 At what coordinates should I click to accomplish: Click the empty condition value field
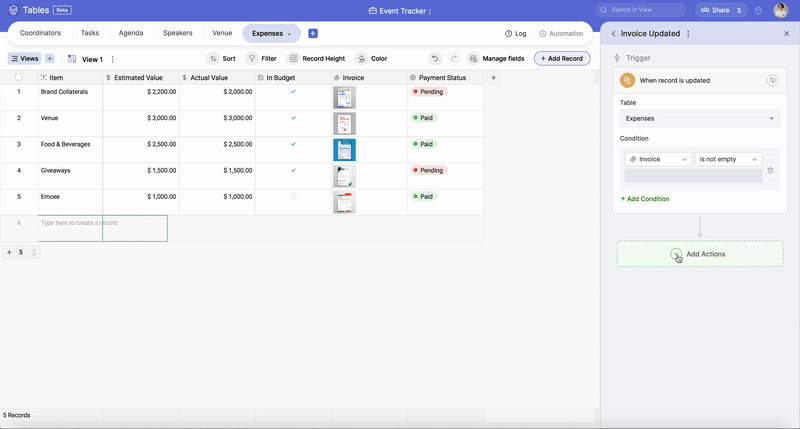[x=693, y=176]
